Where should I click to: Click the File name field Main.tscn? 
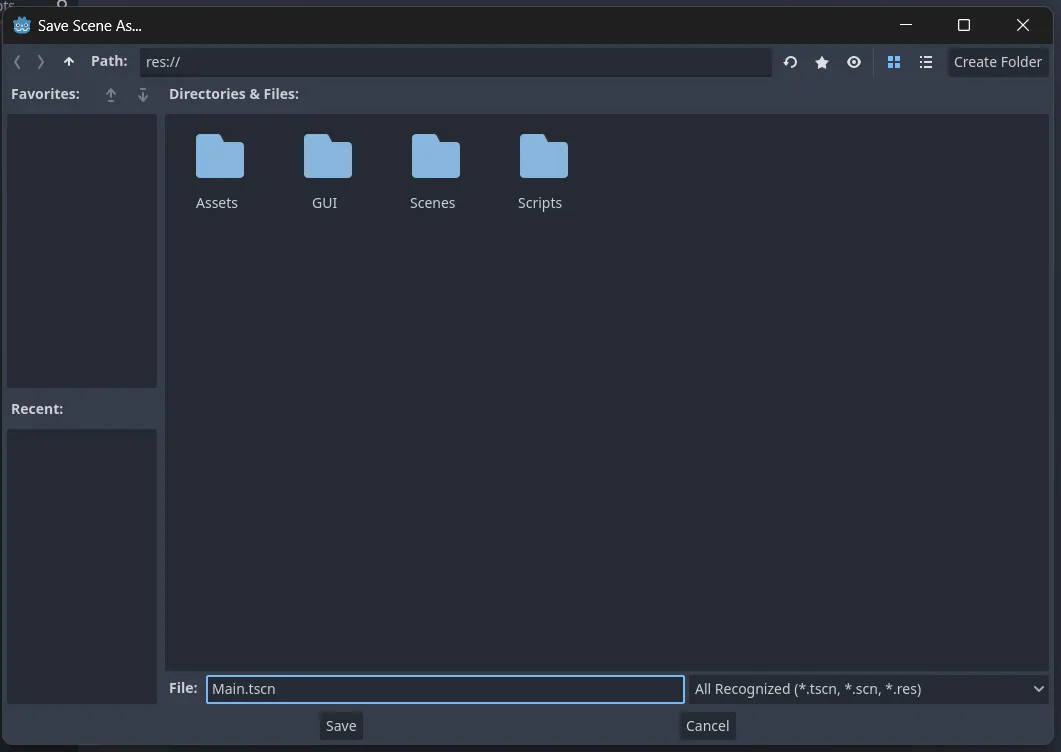coord(445,689)
